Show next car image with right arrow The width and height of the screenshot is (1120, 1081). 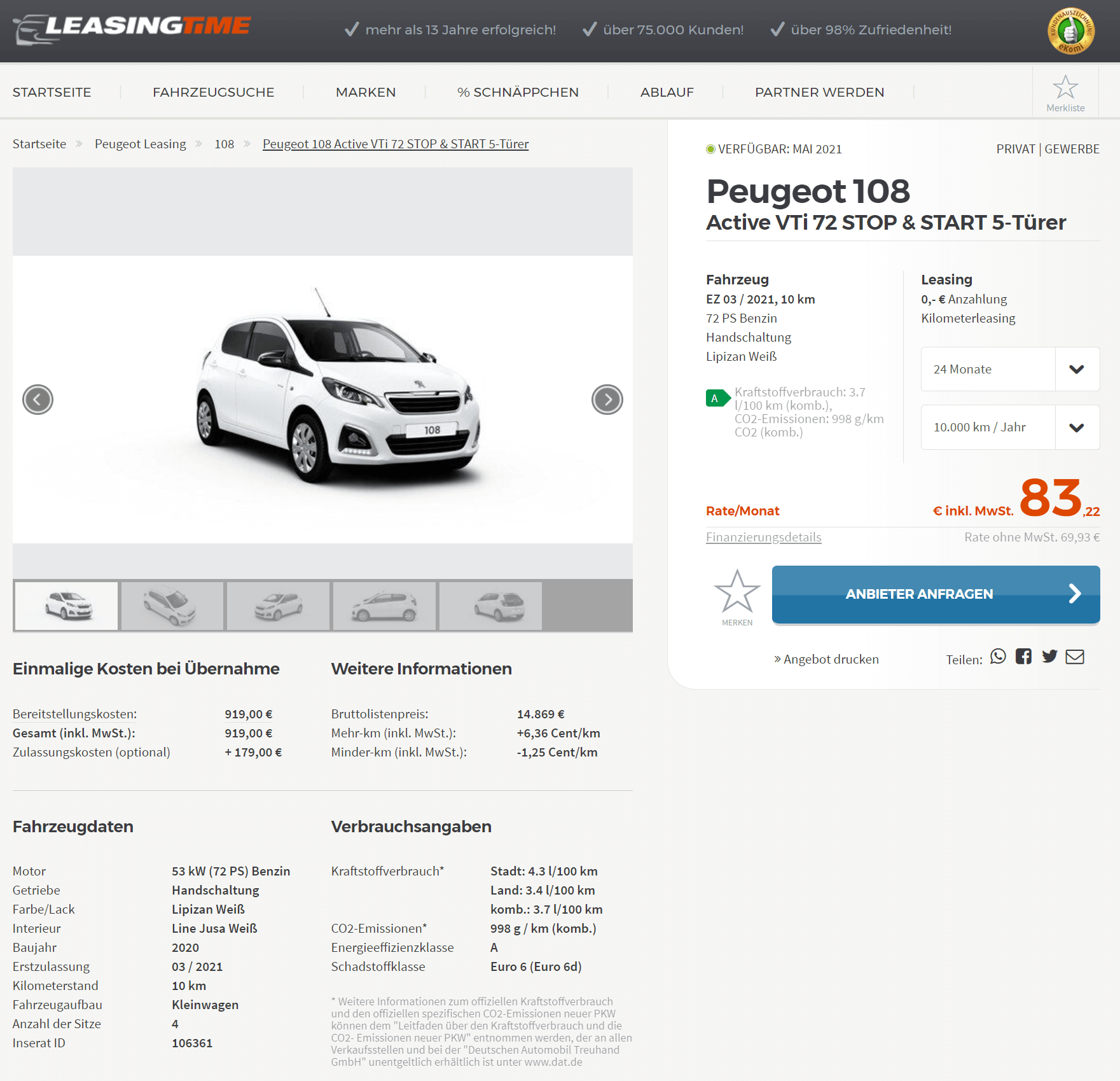[607, 400]
